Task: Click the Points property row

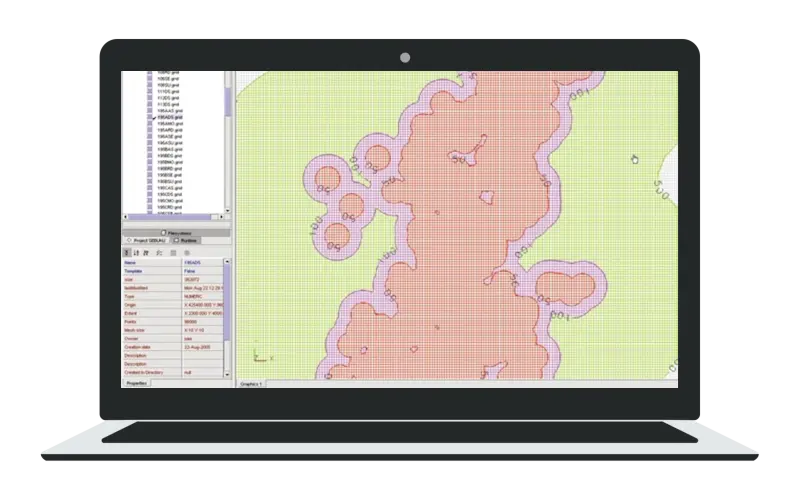Action: tap(173, 322)
